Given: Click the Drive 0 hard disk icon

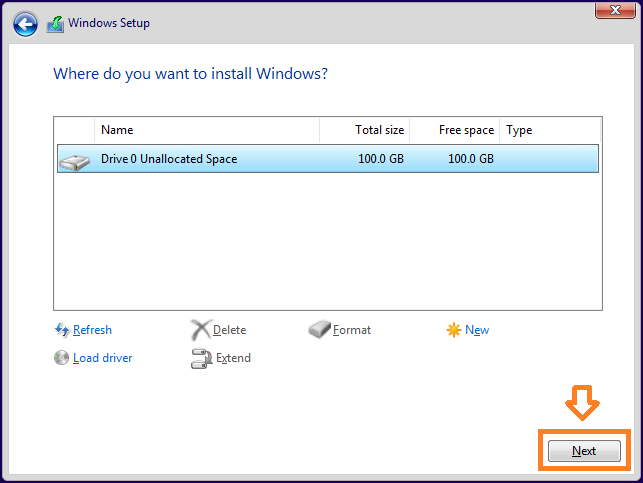Looking at the screenshot, I should point(74,162).
